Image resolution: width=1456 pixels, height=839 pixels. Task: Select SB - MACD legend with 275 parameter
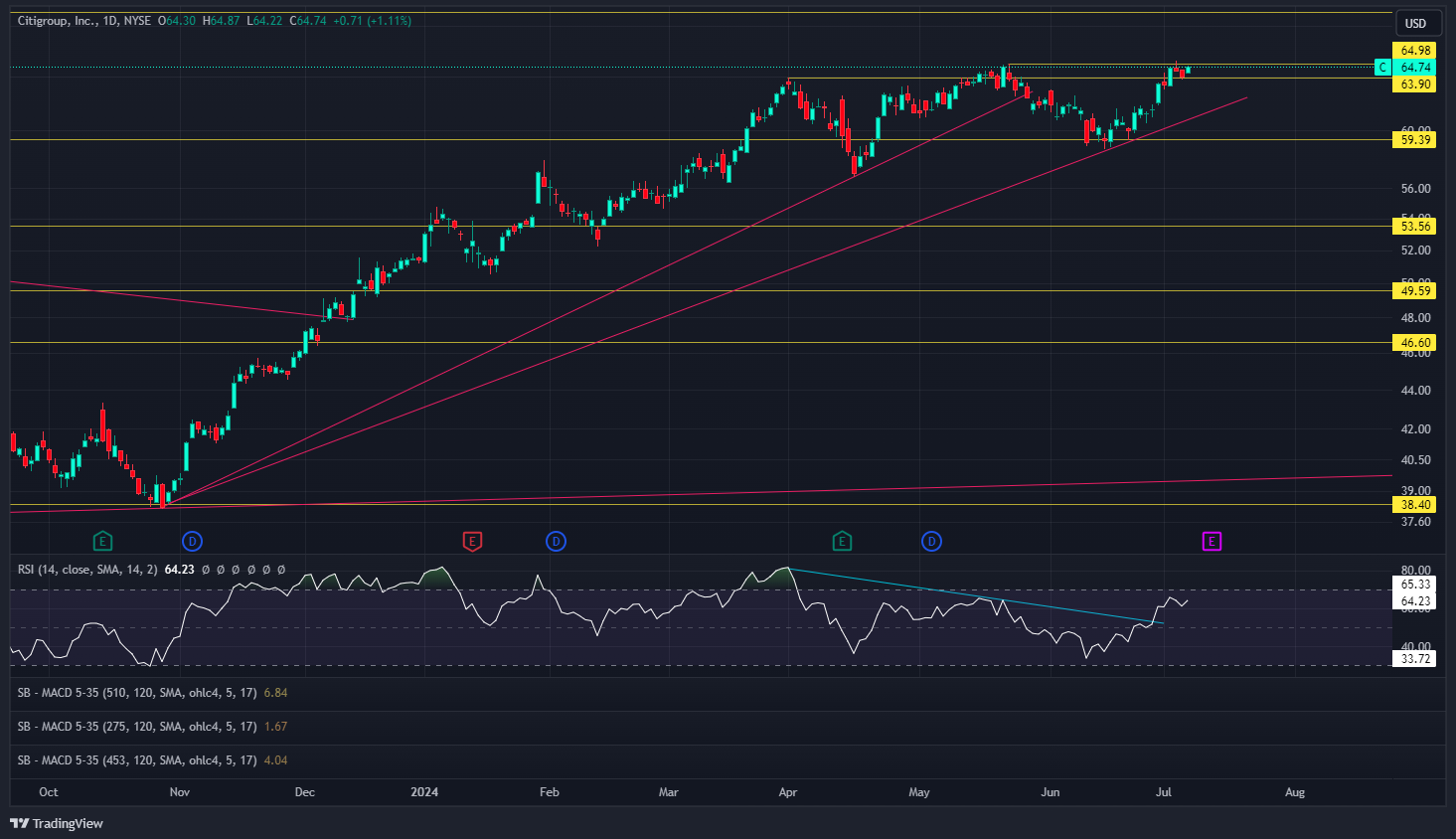pyautogui.click(x=137, y=727)
